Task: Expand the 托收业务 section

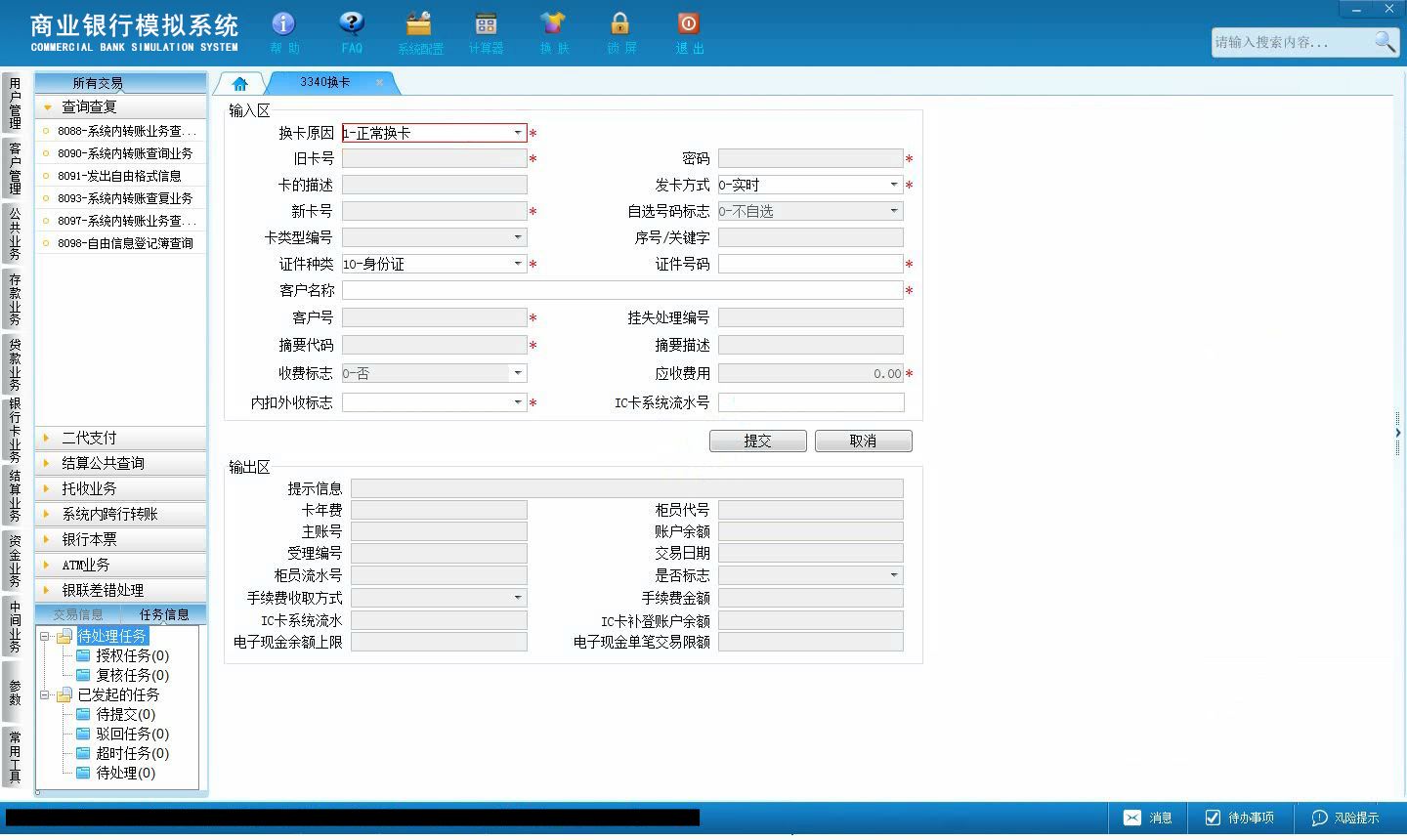Action: [x=121, y=488]
